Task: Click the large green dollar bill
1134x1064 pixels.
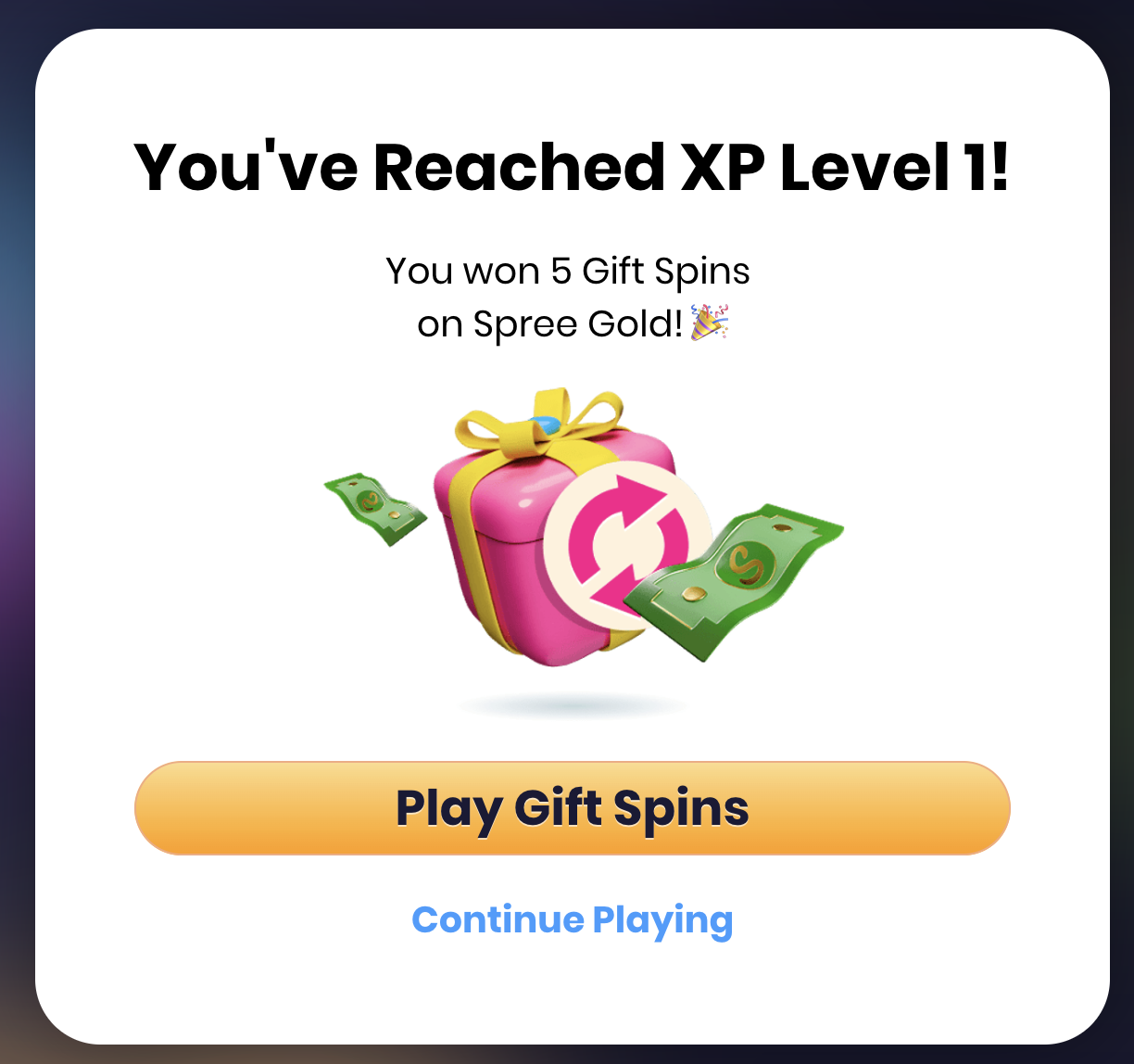Action: tap(734, 580)
